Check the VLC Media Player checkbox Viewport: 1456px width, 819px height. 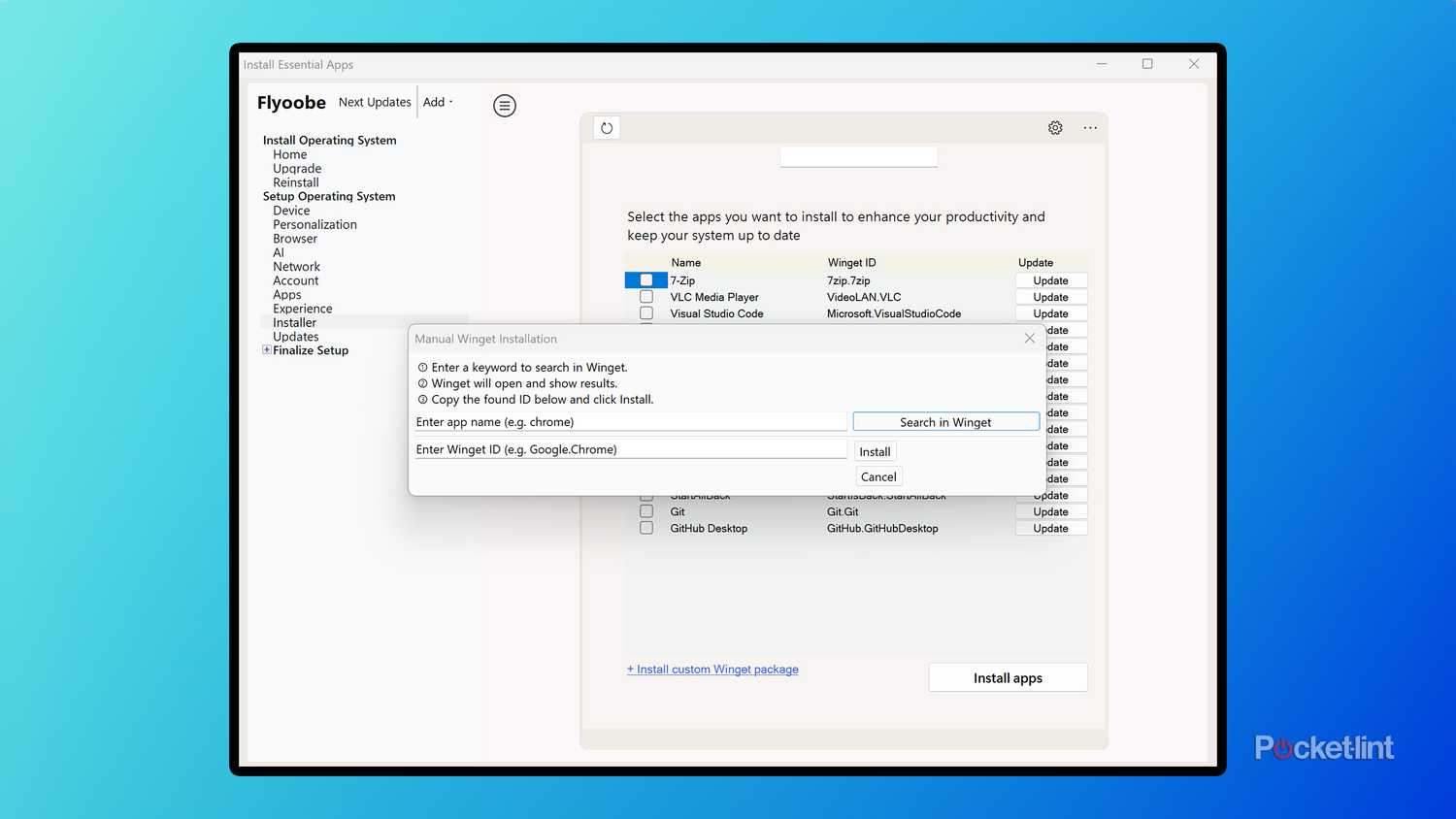pyautogui.click(x=645, y=296)
